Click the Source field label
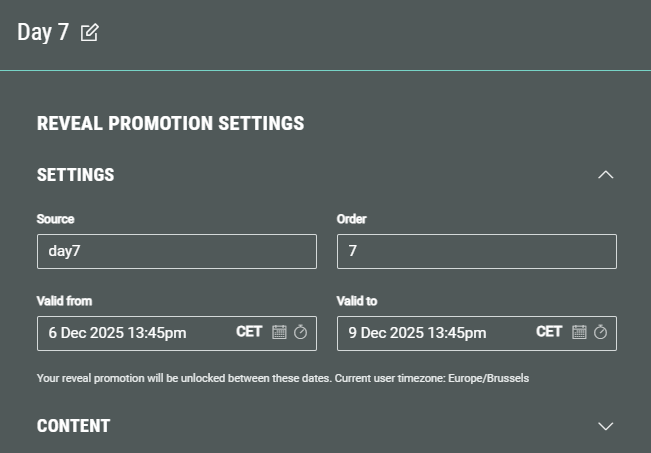The width and height of the screenshot is (651, 453). (55, 219)
